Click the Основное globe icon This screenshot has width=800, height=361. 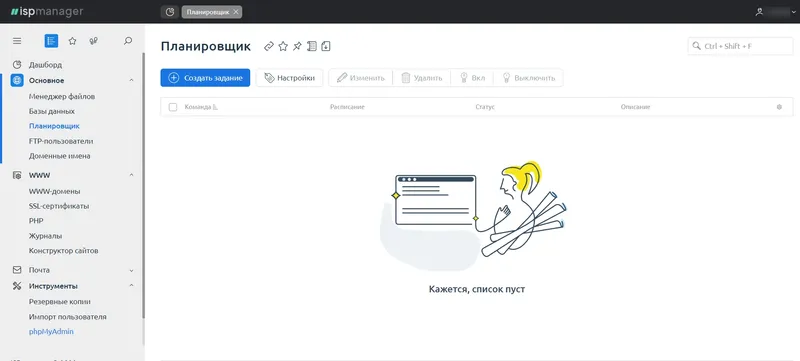(x=17, y=80)
